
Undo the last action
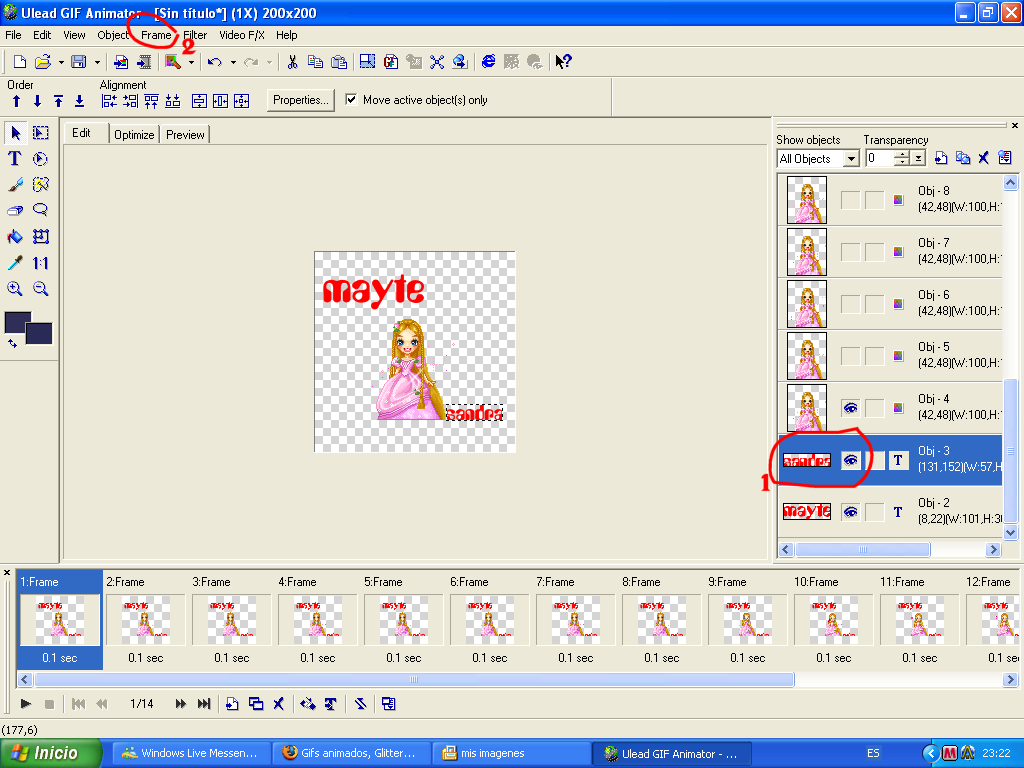pyautogui.click(x=215, y=62)
